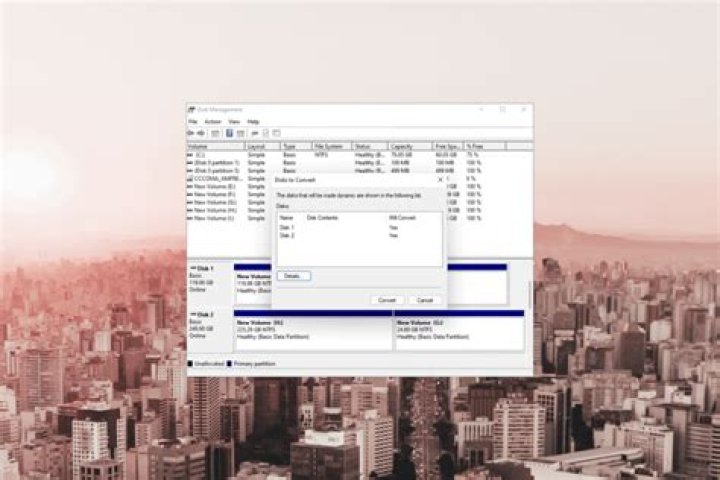Viewport: 720px width, 480px height.
Task: Click the toolbar icon right of blue Help
Action: [x=241, y=133]
